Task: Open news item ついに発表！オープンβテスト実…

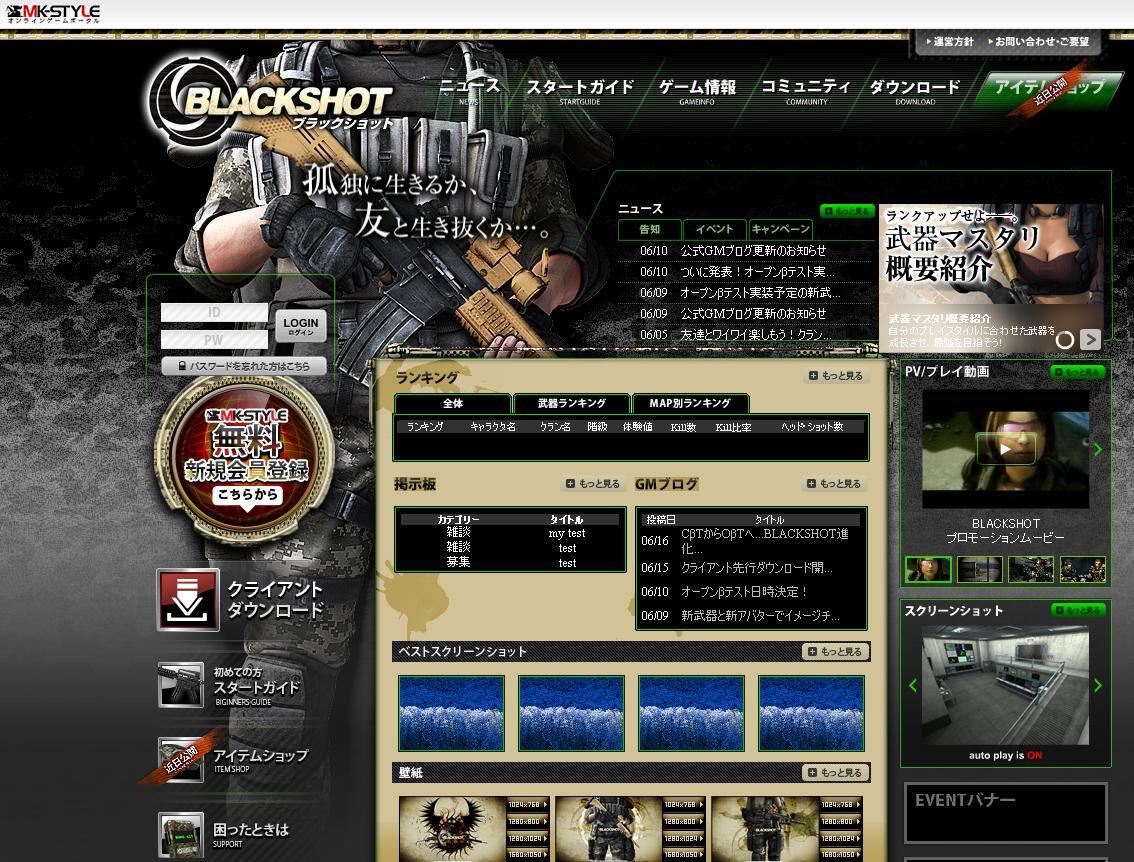Action: pos(757,272)
